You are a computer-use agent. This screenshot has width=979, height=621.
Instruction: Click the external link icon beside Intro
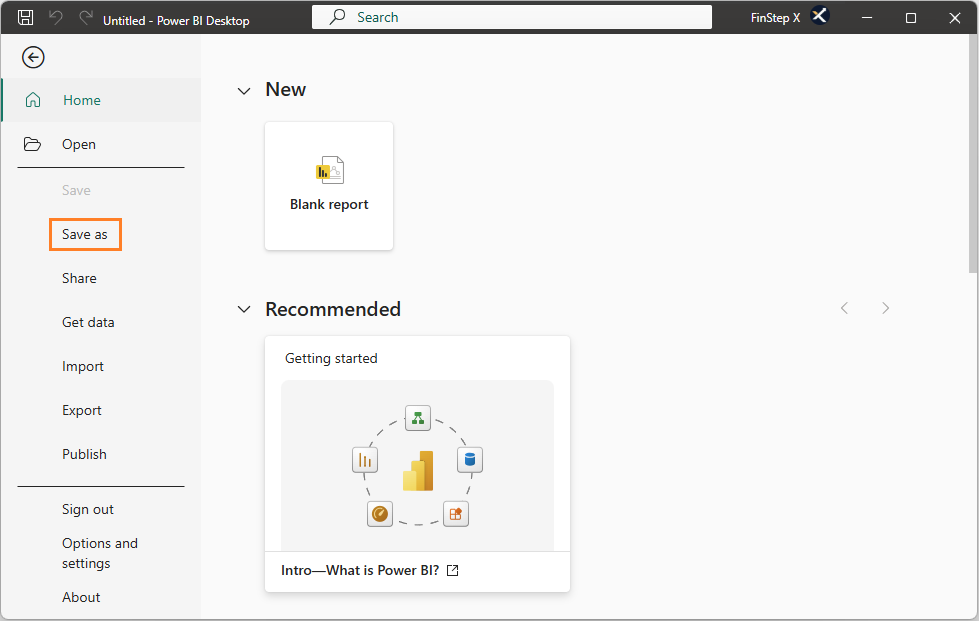point(453,570)
